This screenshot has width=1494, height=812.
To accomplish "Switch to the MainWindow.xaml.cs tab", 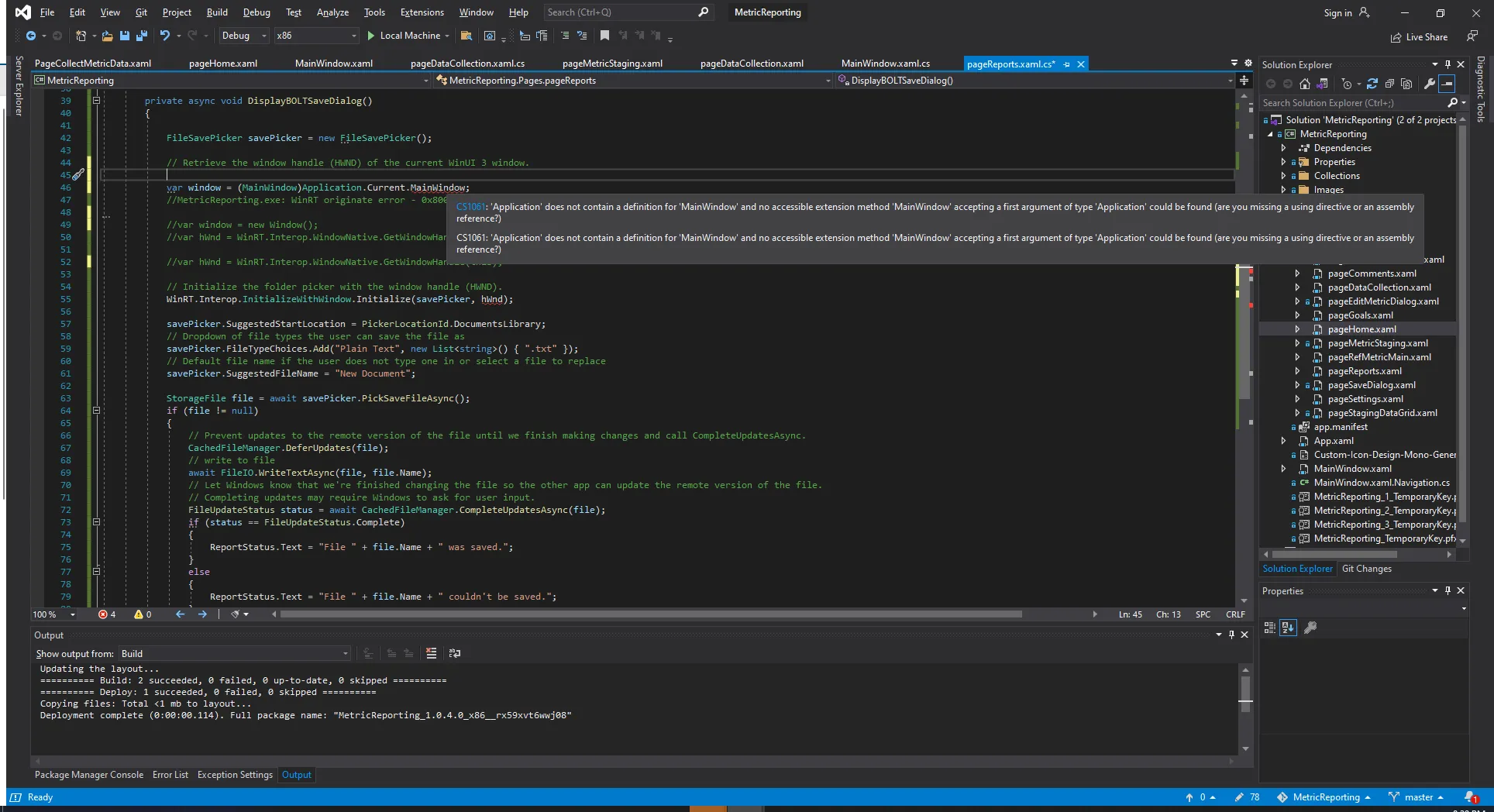I will click(885, 64).
